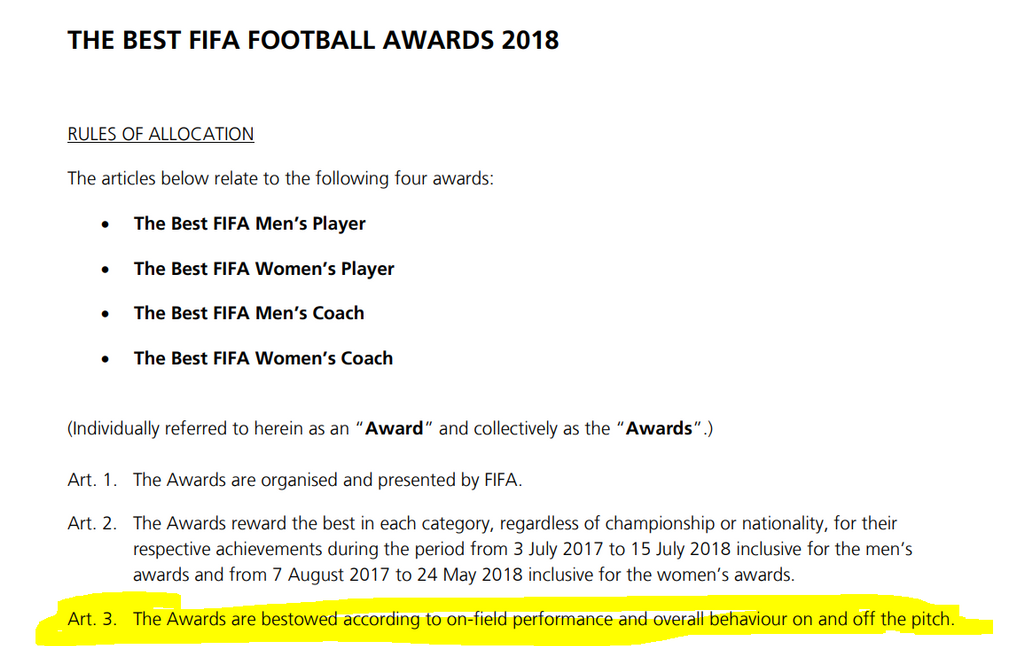Viewport: 1024px width, 646px height.
Task: Click the bold word 'Award' in parentheses
Action: click(394, 428)
